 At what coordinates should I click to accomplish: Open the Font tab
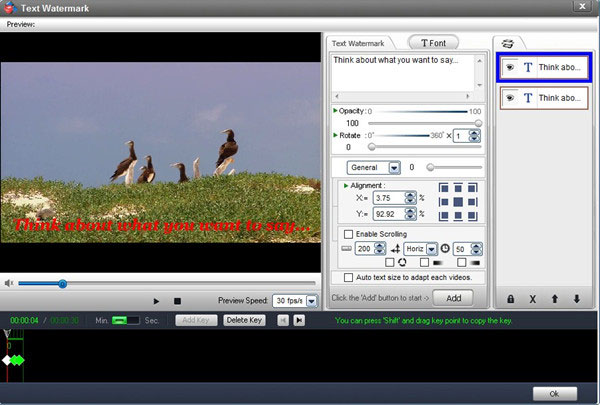433,43
